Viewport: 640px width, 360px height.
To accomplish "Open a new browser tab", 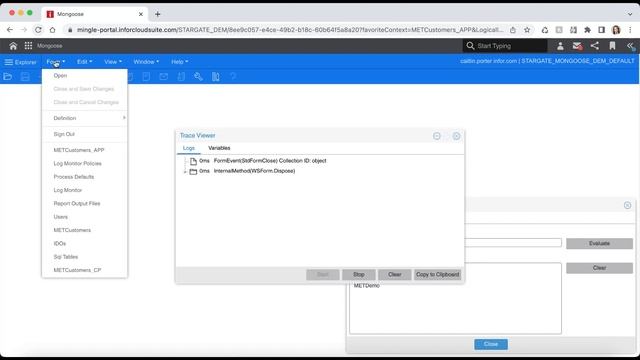I will click(x=158, y=14).
